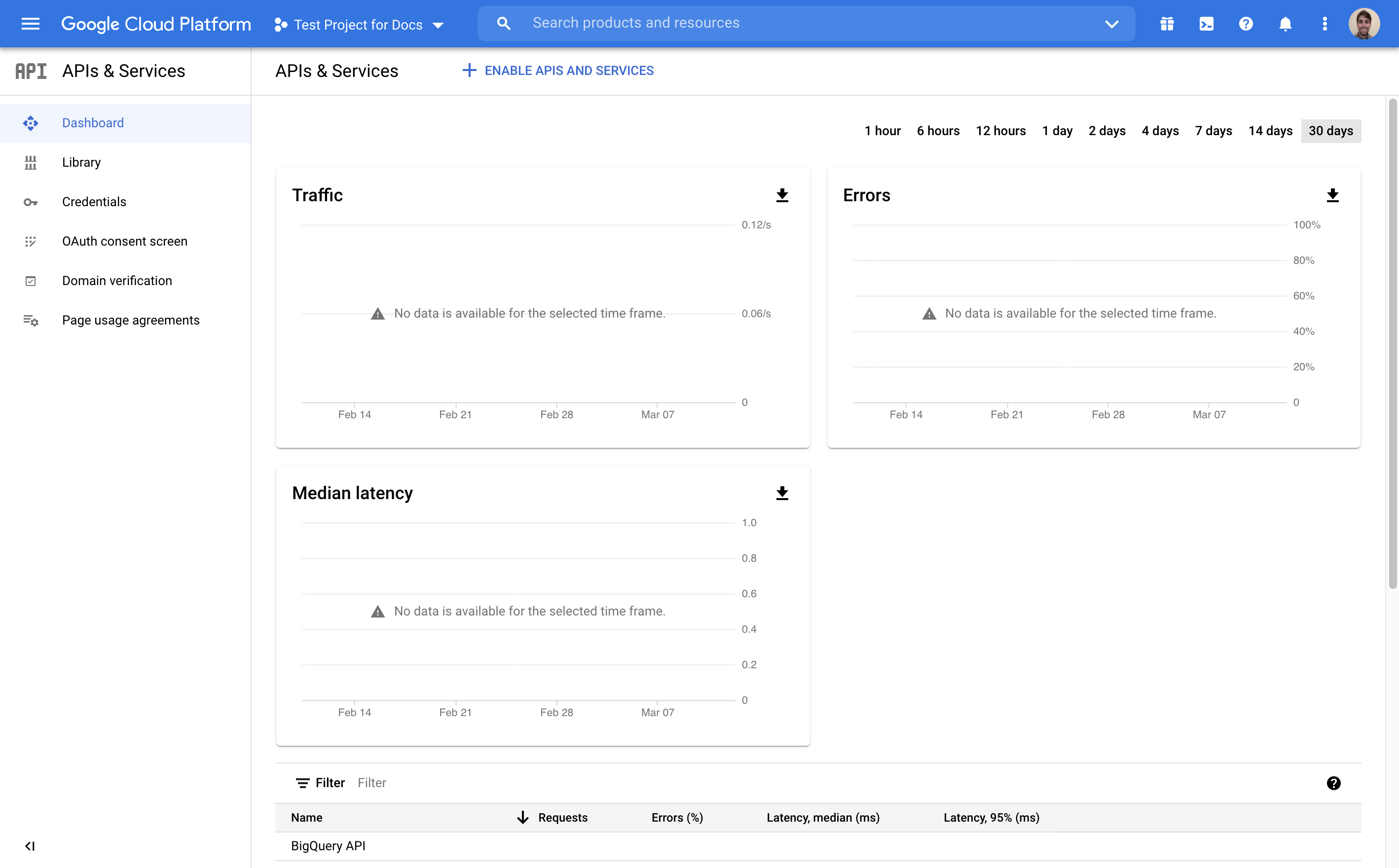This screenshot has width=1399, height=868.
Task: Click the Library icon
Action: pyautogui.click(x=31, y=162)
